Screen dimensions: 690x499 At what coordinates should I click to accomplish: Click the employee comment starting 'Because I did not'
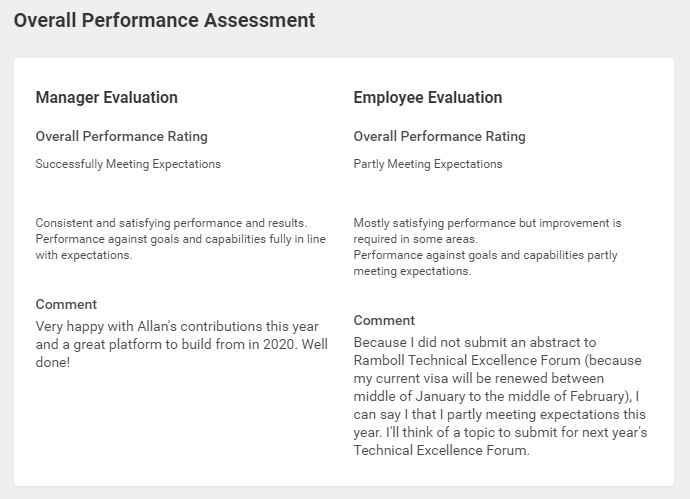500,396
